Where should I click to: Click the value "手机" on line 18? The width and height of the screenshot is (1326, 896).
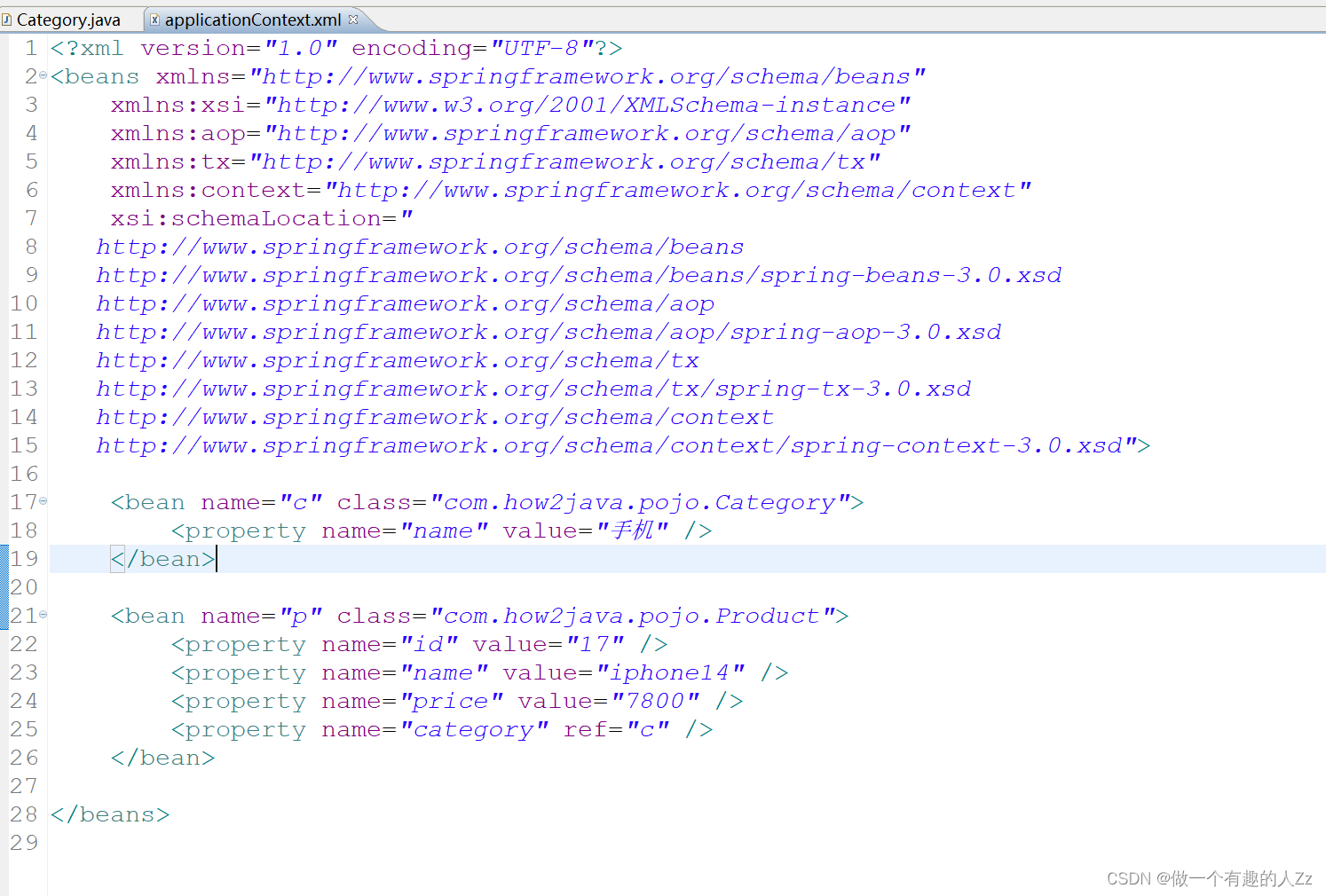click(633, 531)
